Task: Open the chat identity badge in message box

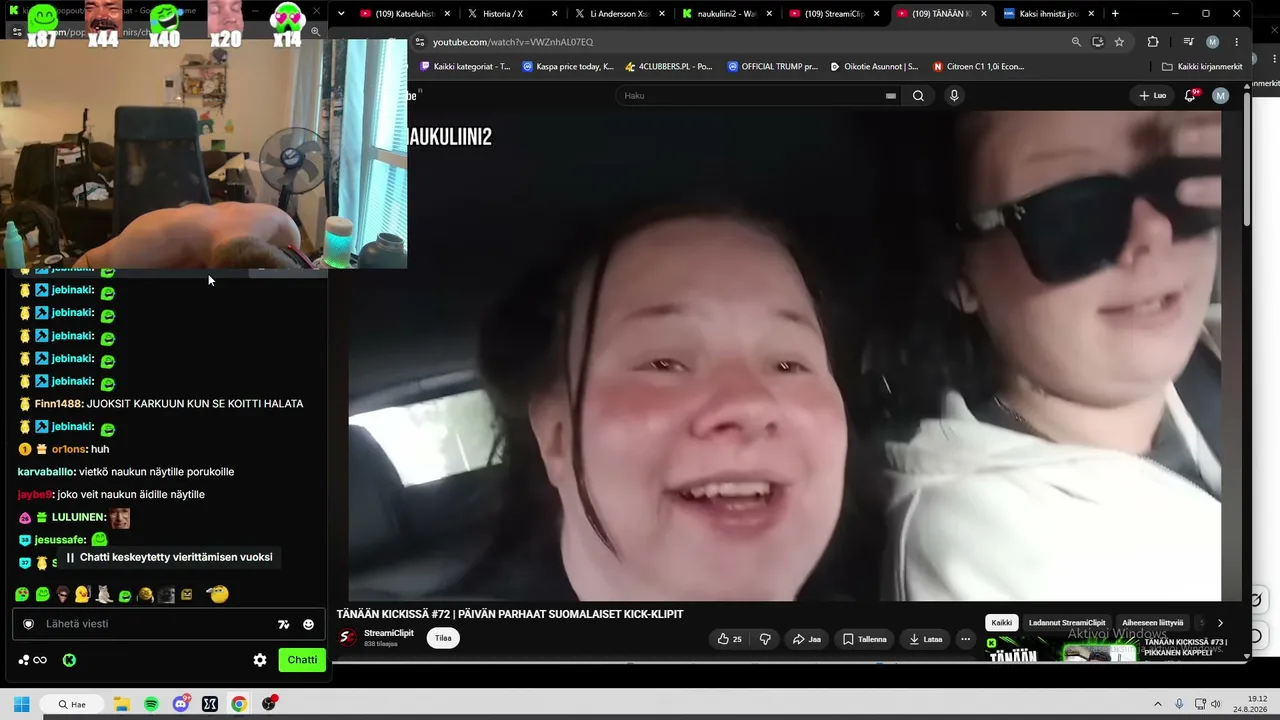Action: (29, 624)
